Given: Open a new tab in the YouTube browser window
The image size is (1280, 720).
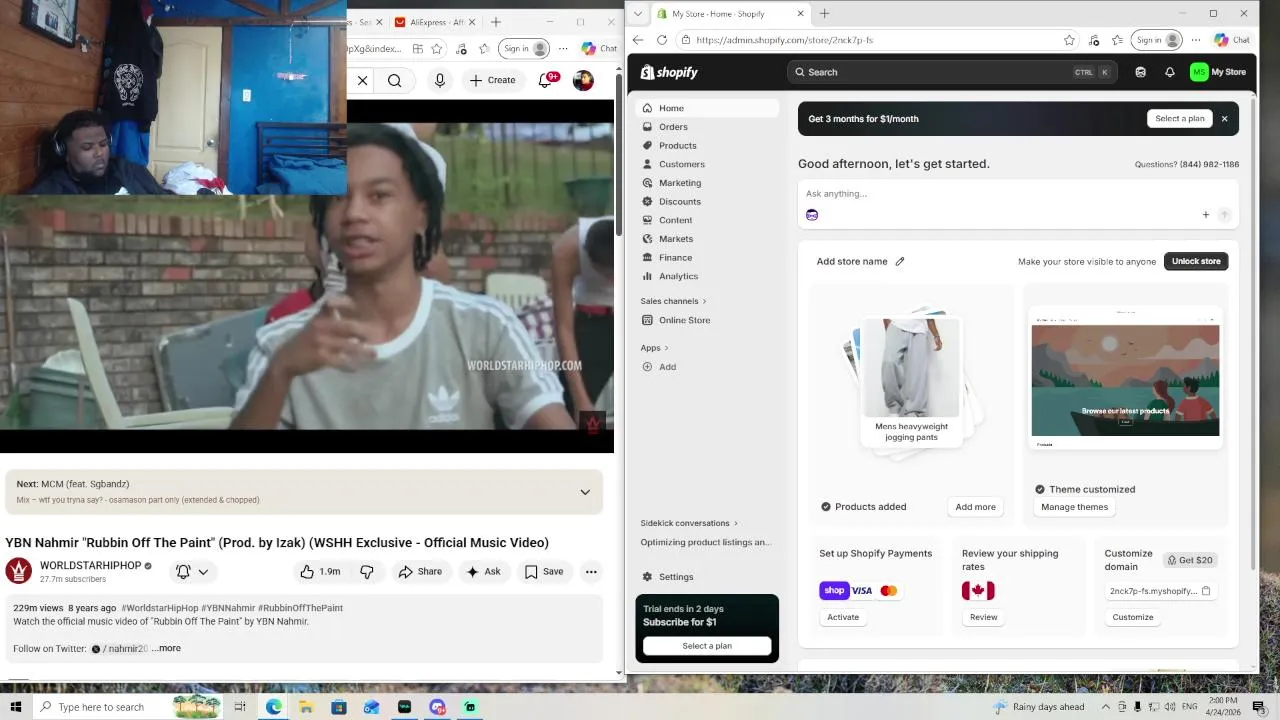Looking at the screenshot, I should point(496,22).
